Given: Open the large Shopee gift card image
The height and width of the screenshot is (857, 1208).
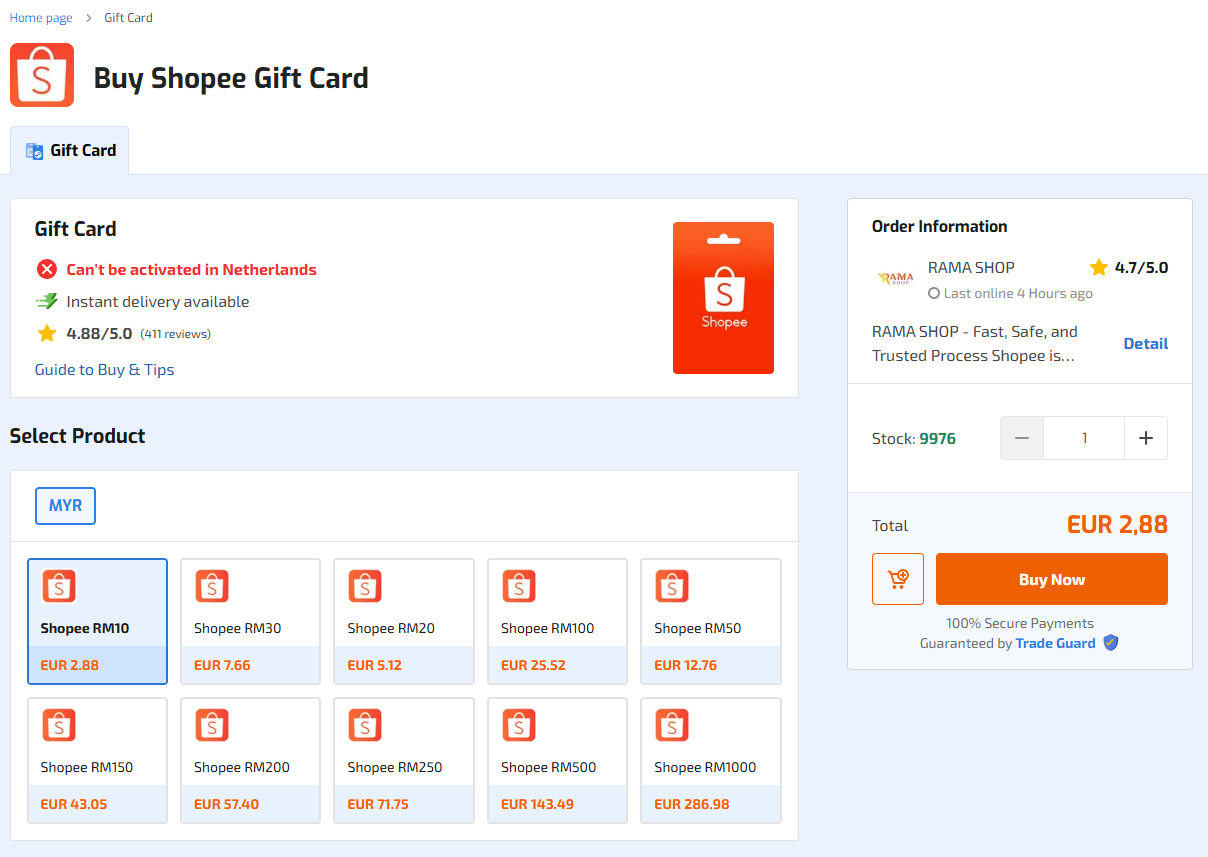Looking at the screenshot, I should point(723,298).
